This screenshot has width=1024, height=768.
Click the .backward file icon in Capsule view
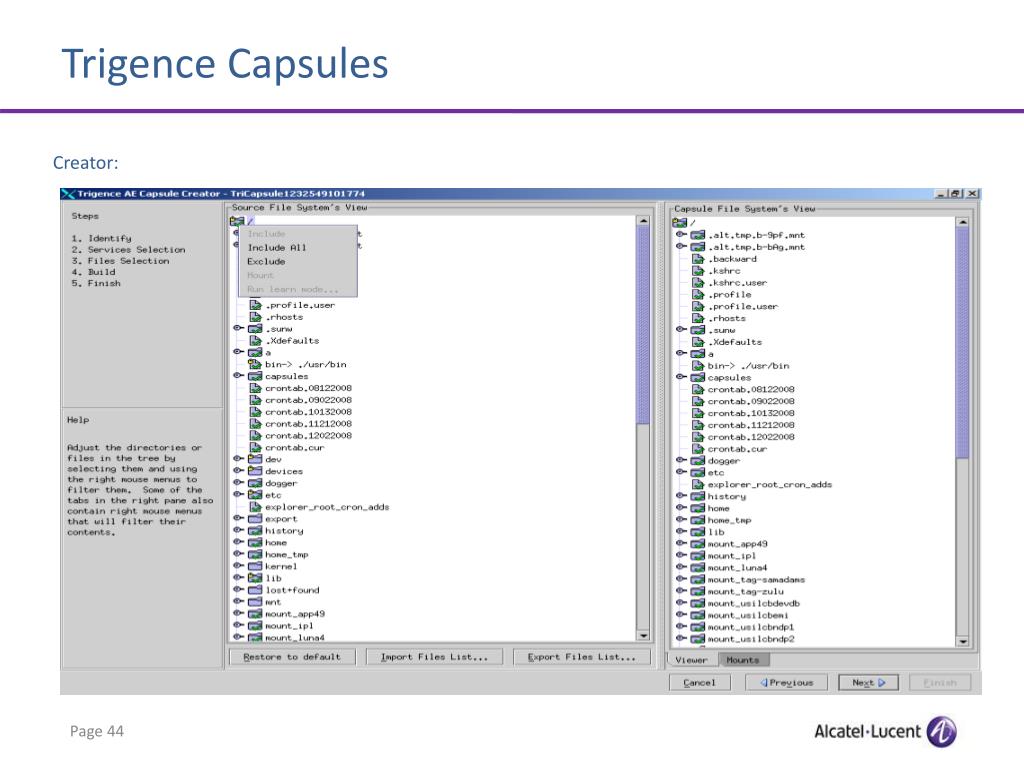(x=698, y=259)
